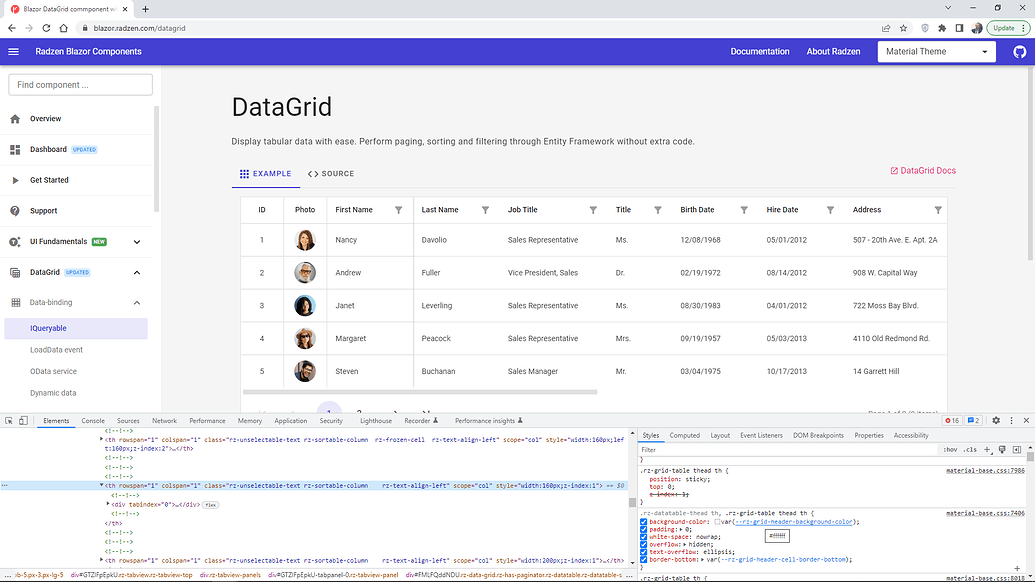Open the GitHub repository icon
The image size is (1035, 582).
coord(1019,52)
